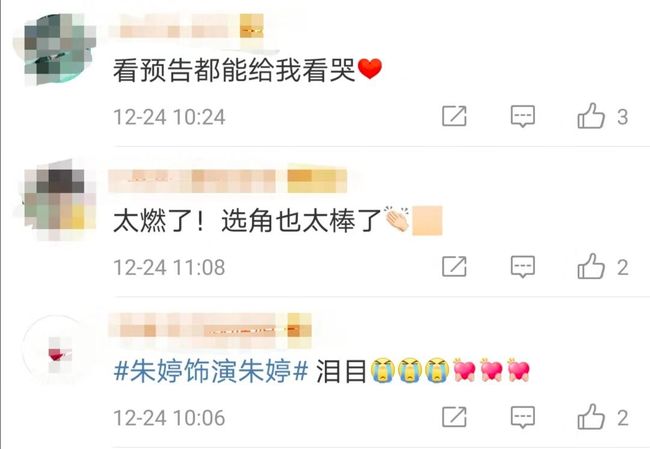Give thumbs-up to the 泪目 comment
This screenshot has height=449, width=650.
click(x=591, y=417)
